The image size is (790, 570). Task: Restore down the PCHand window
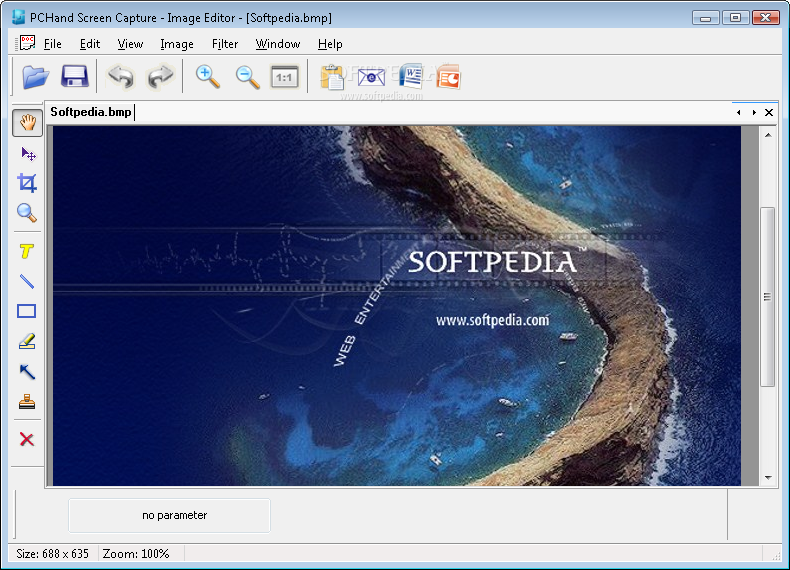(x=736, y=18)
